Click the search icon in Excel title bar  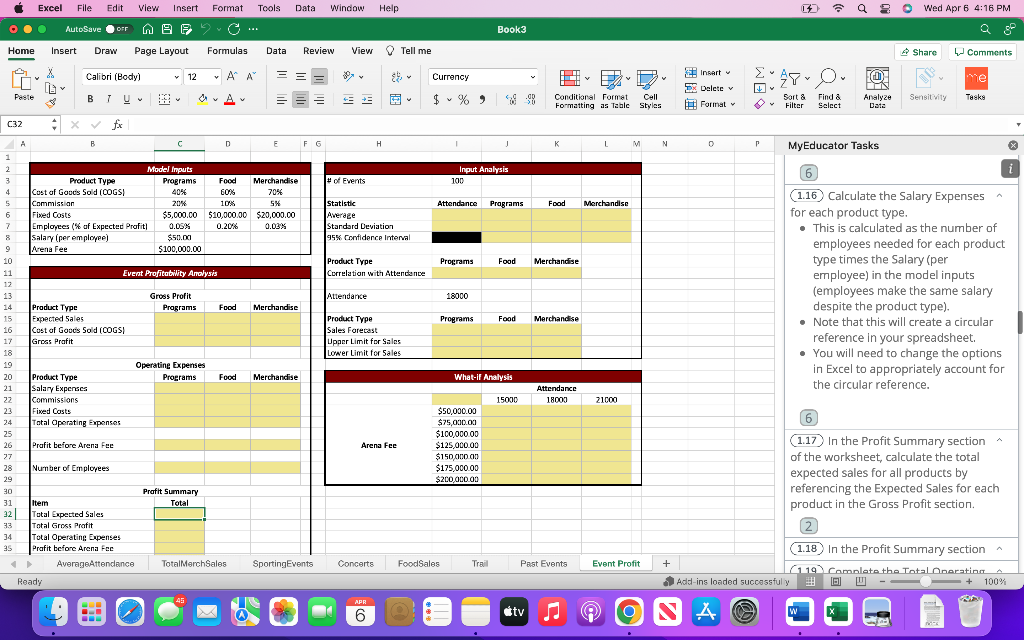click(x=985, y=29)
